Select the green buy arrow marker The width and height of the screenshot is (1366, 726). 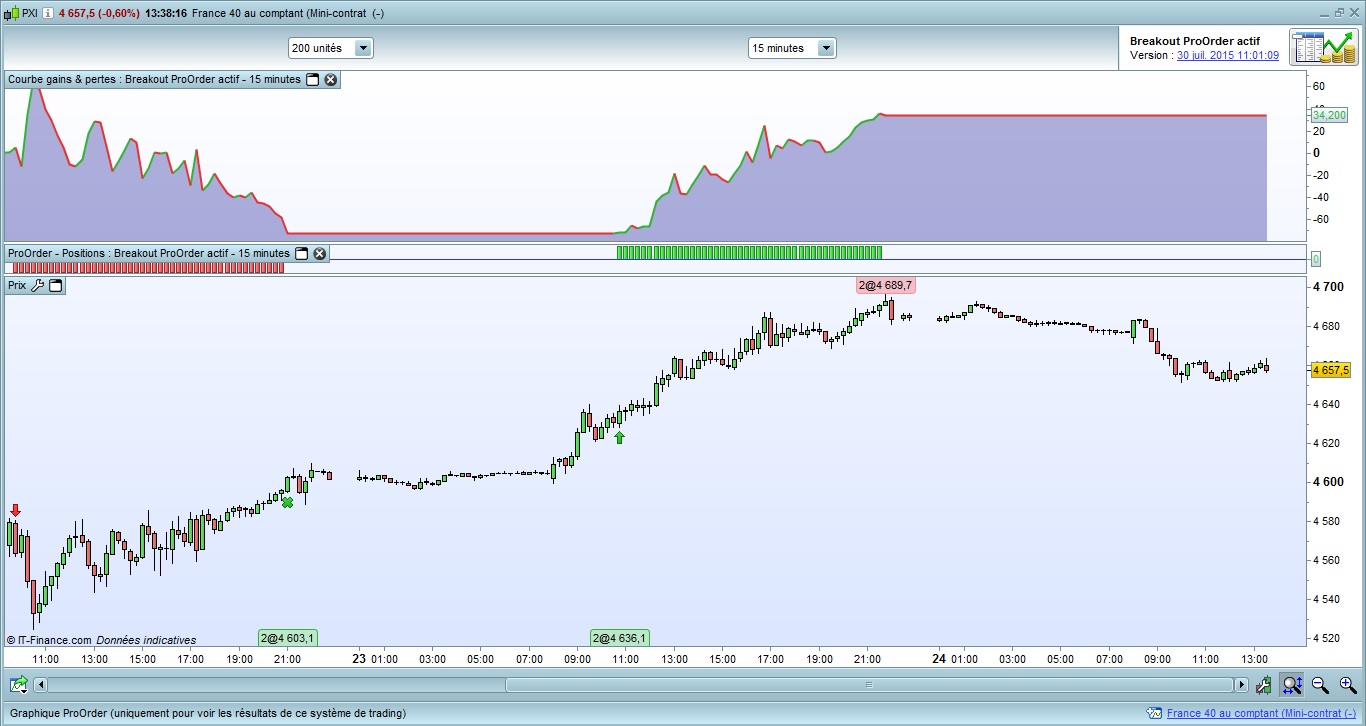pyautogui.click(x=619, y=437)
